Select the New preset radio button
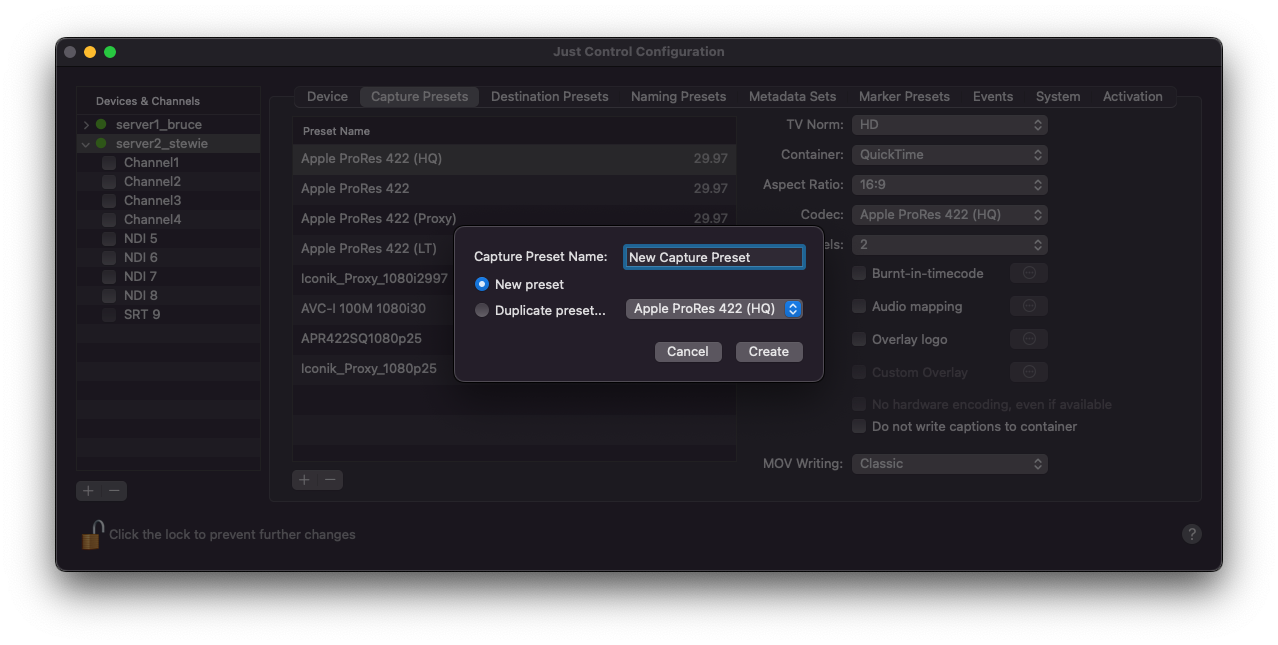The height and width of the screenshot is (645, 1278). point(482,284)
